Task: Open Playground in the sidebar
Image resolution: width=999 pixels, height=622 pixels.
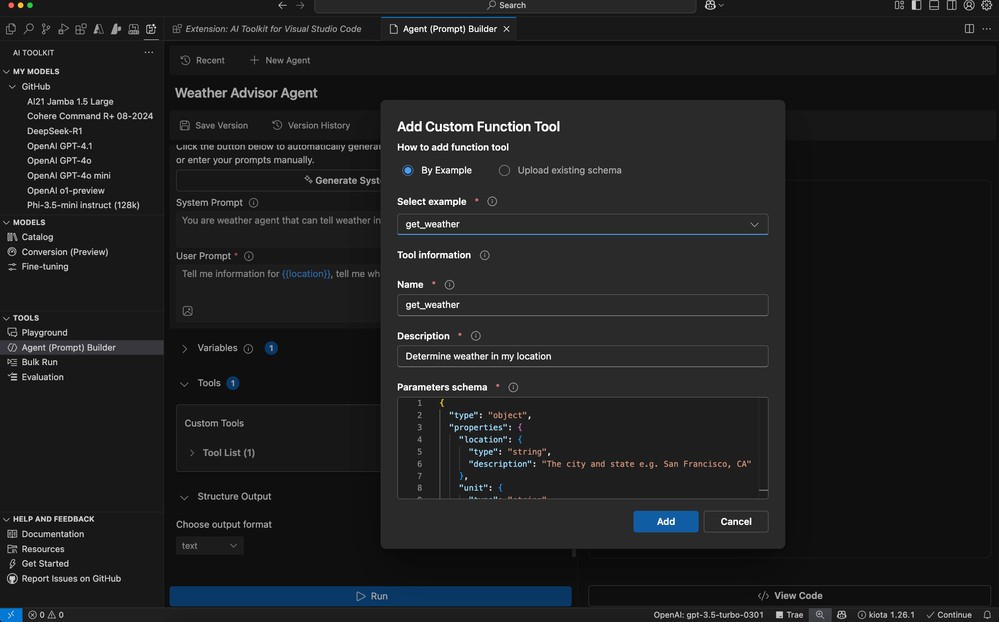Action: [44, 333]
